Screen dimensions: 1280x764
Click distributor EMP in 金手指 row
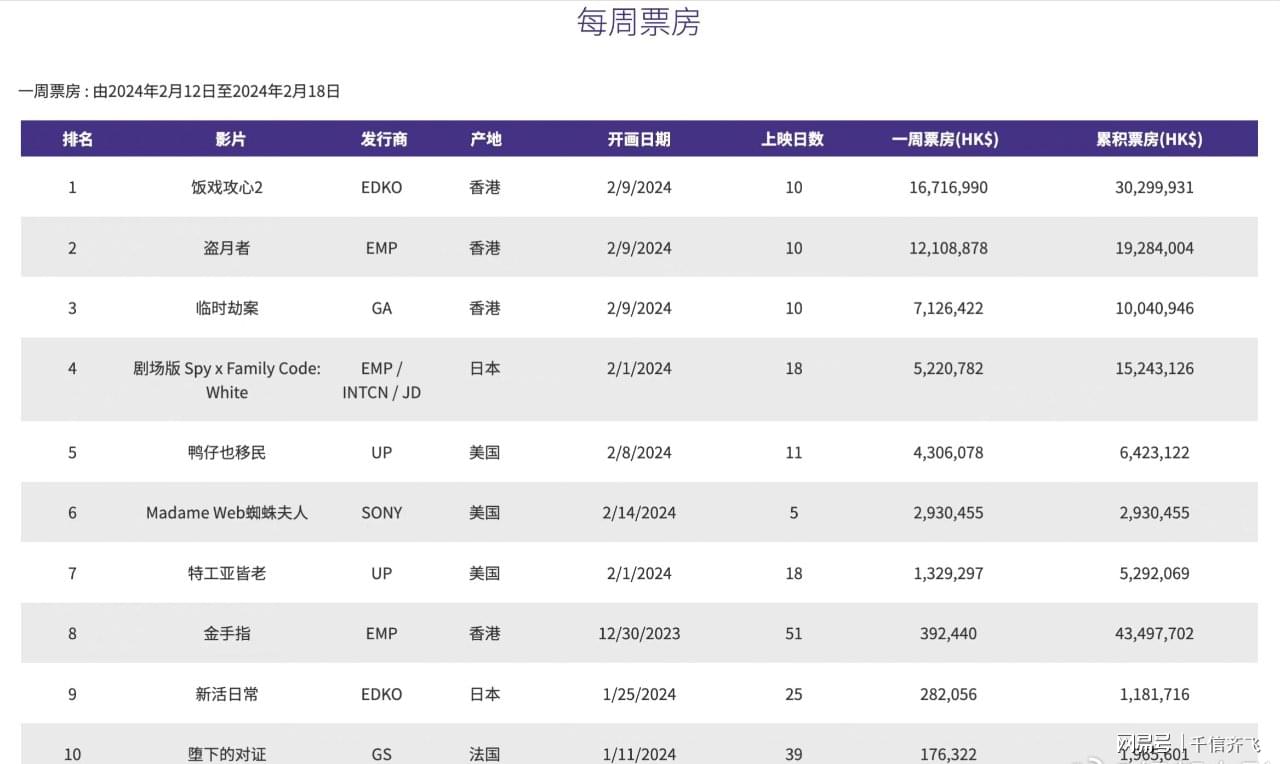click(x=381, y=633)
